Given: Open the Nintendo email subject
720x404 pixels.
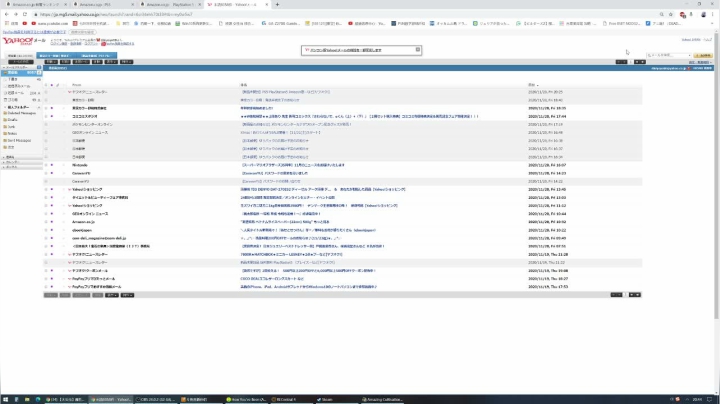Looking at the screenshot, I should tap(293, 165).
